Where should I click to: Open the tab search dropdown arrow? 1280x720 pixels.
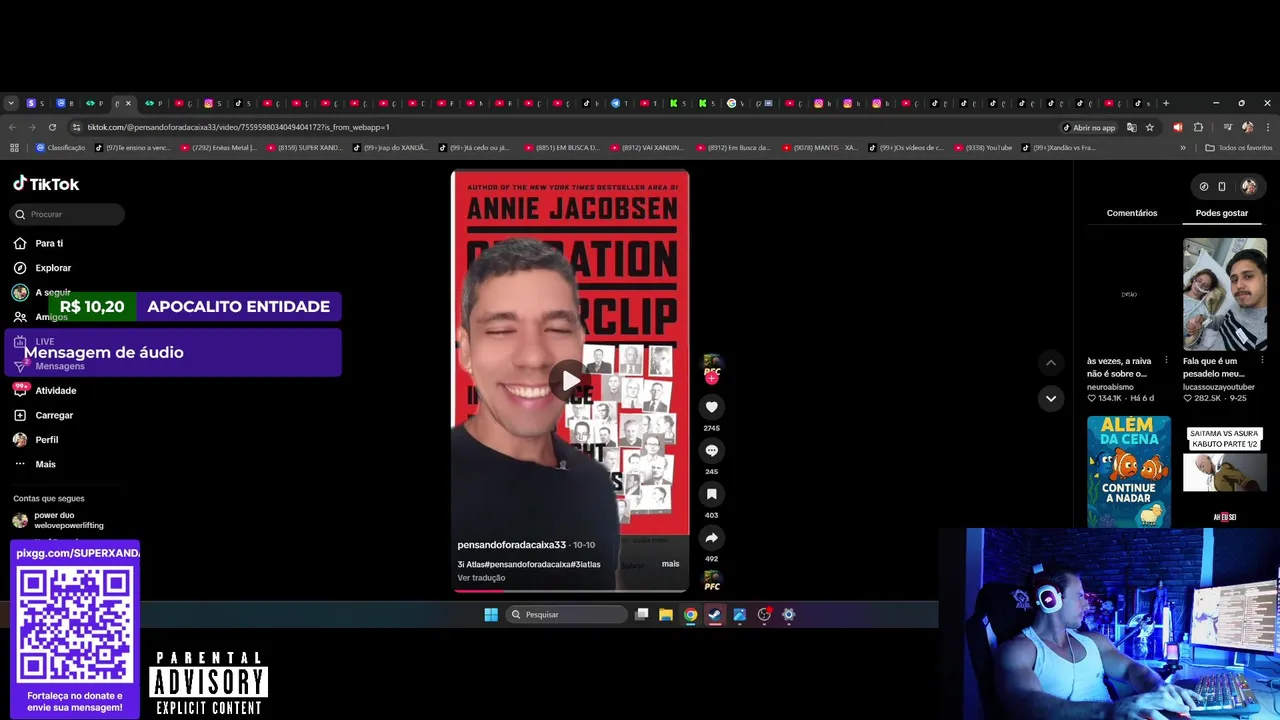click(11, 103)
